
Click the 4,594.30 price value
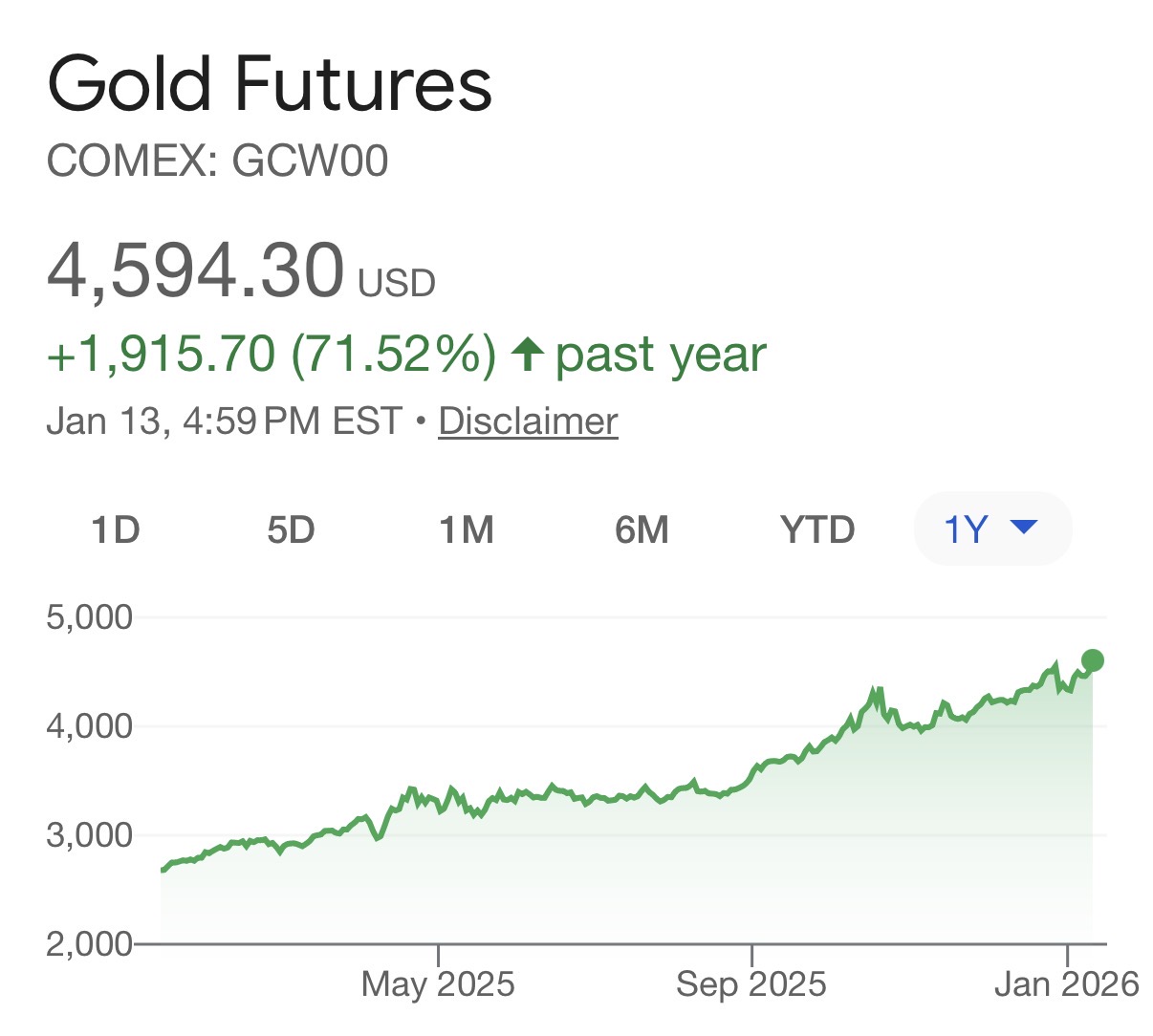196,270
